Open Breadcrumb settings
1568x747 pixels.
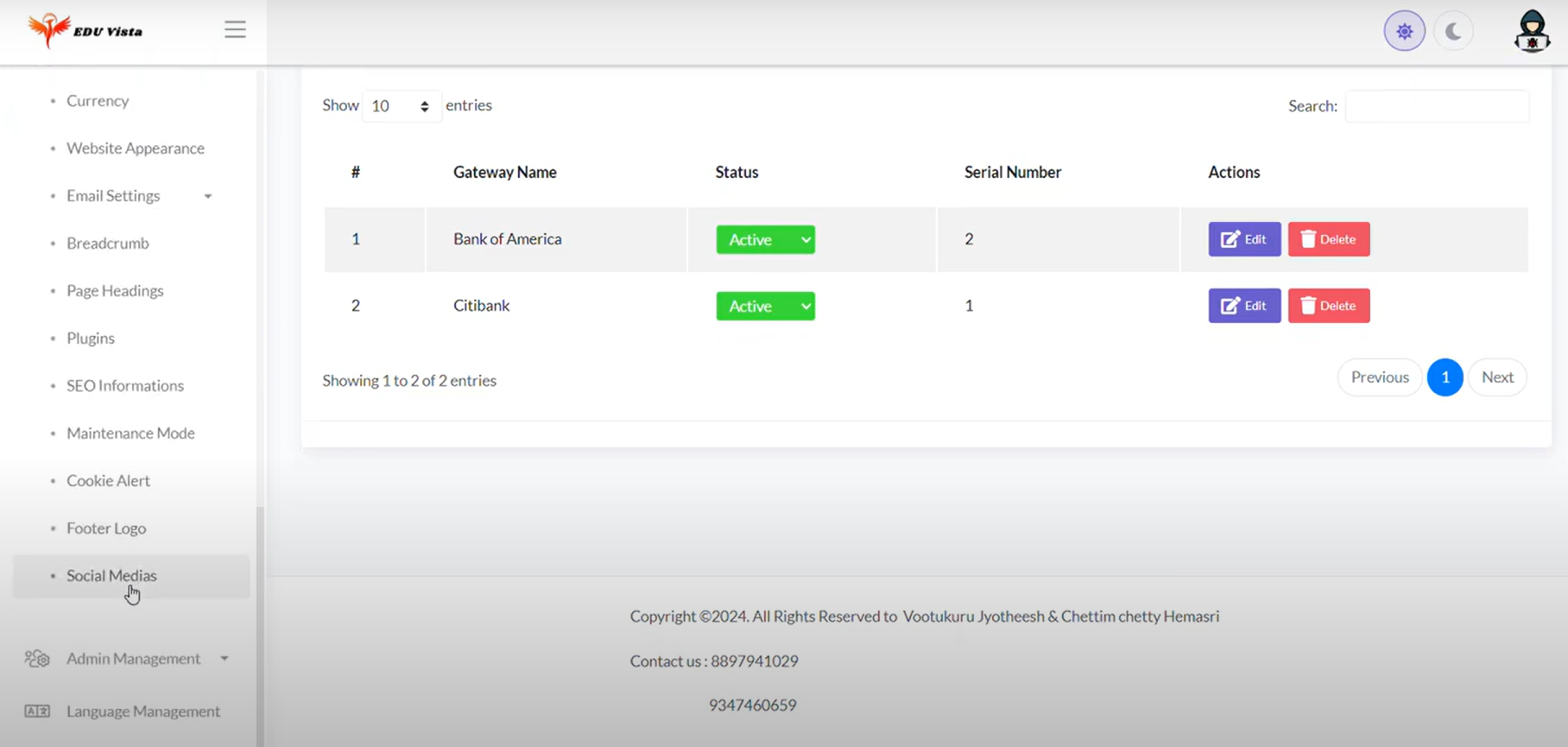pos(108,243)
